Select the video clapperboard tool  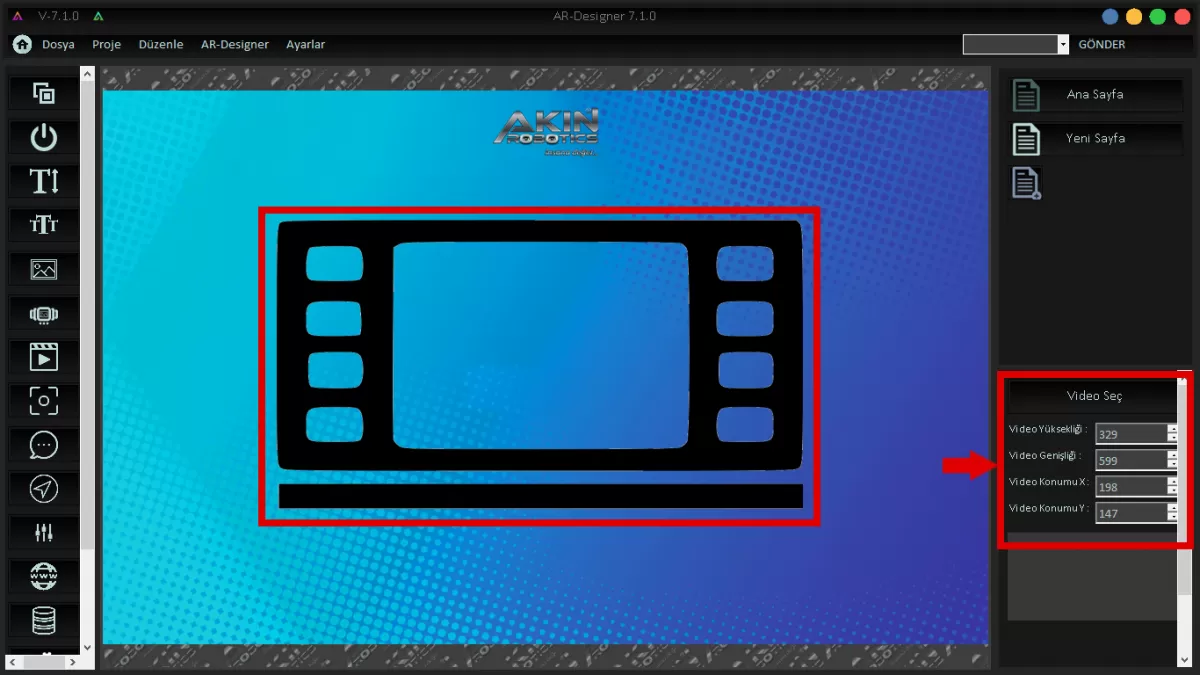[44, 357]
